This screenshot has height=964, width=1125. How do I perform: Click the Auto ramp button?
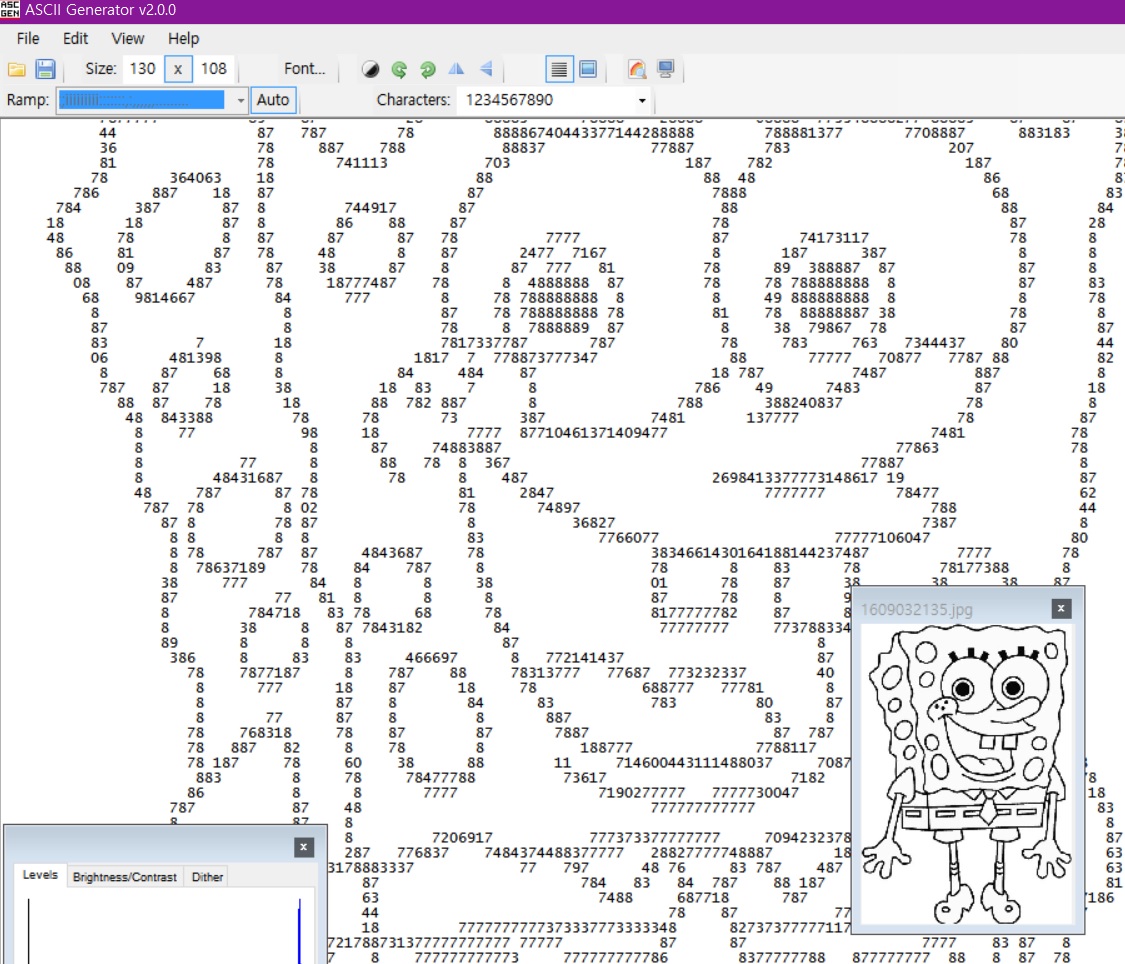[273, 100]
